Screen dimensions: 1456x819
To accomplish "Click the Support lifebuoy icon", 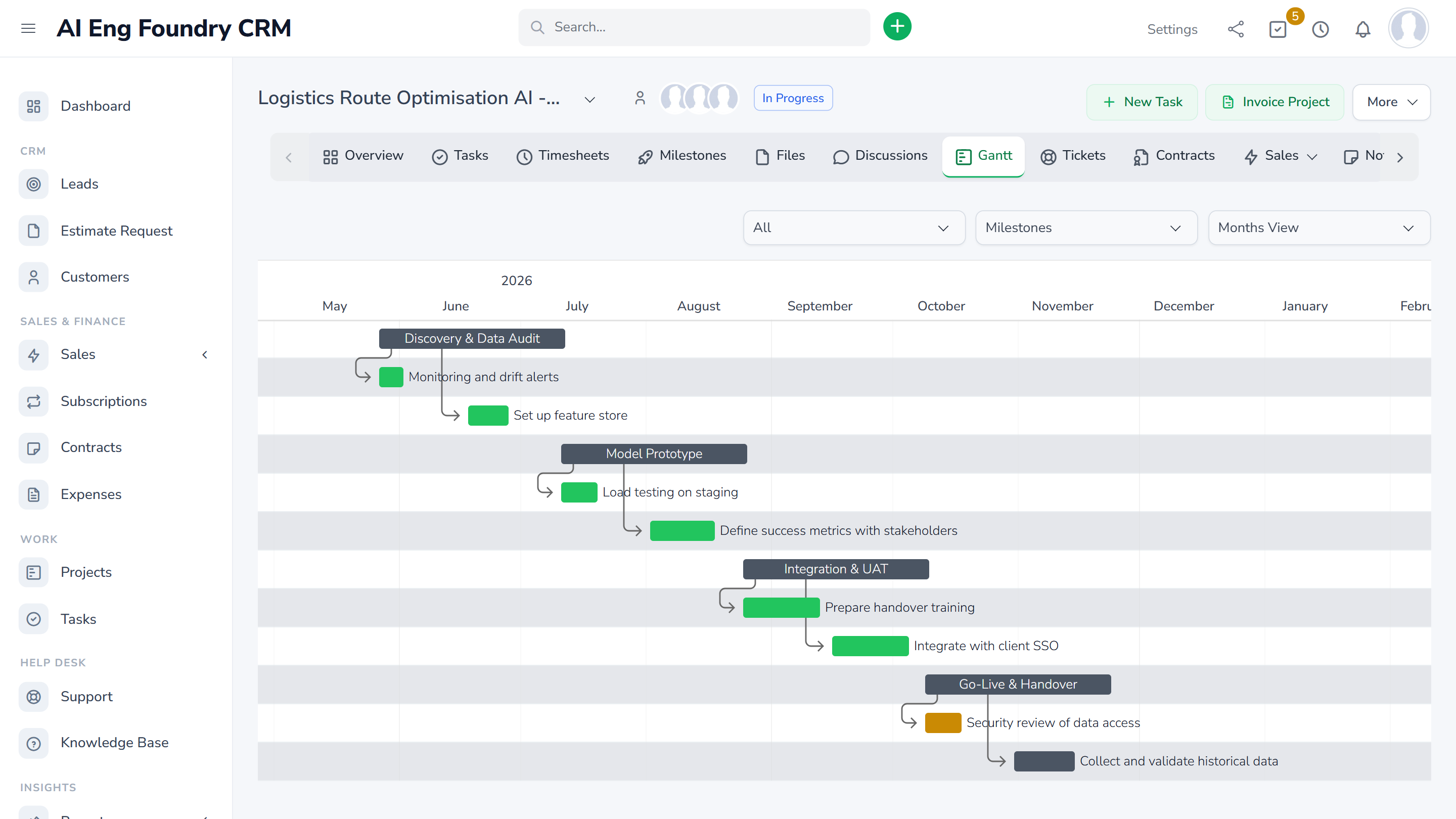I will click(33, 697).
